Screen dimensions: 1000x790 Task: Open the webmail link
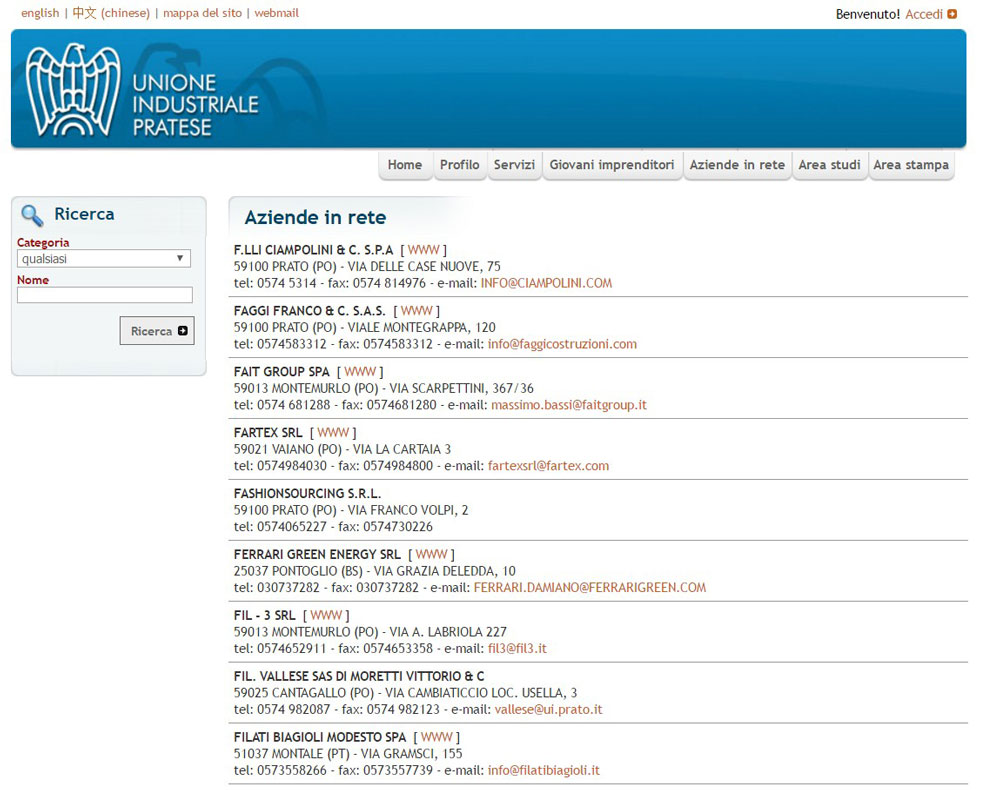click(276, 13)
